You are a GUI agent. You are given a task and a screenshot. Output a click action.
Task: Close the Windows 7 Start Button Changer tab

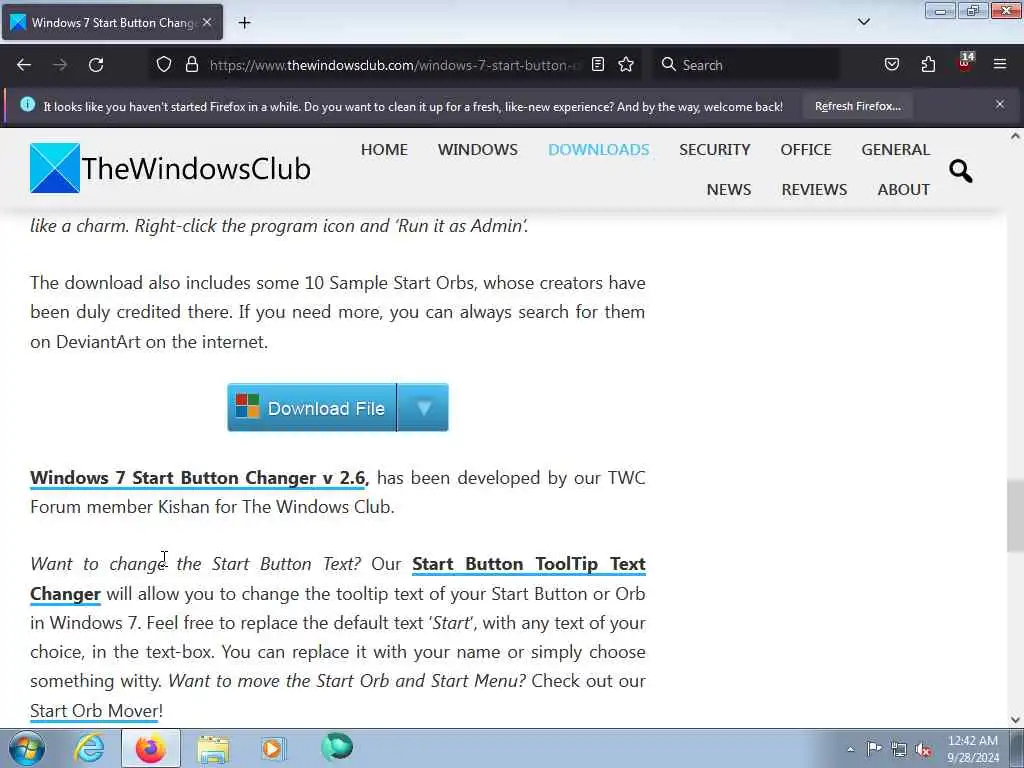pos(207,22)
